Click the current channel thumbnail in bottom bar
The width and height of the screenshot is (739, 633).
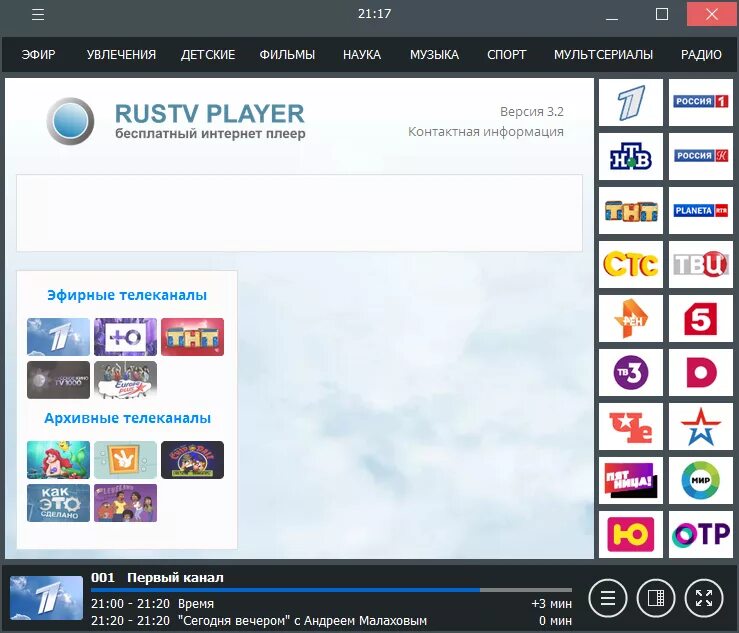(x=46, y=598)
